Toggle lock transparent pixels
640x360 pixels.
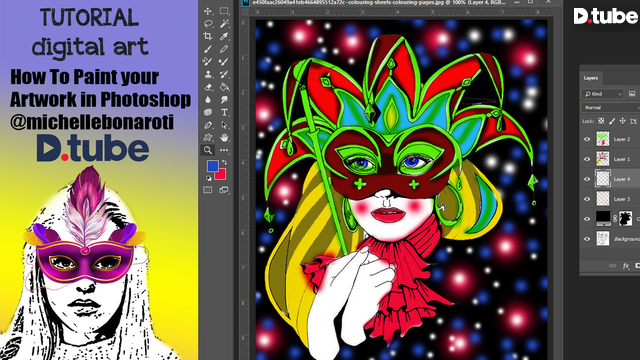(601, 121)
